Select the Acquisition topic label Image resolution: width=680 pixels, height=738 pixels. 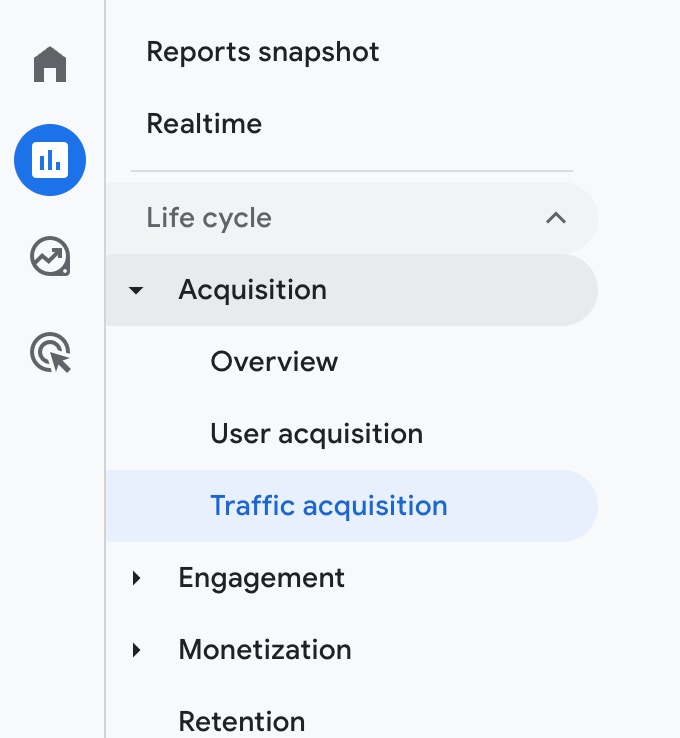pos(252,289)
